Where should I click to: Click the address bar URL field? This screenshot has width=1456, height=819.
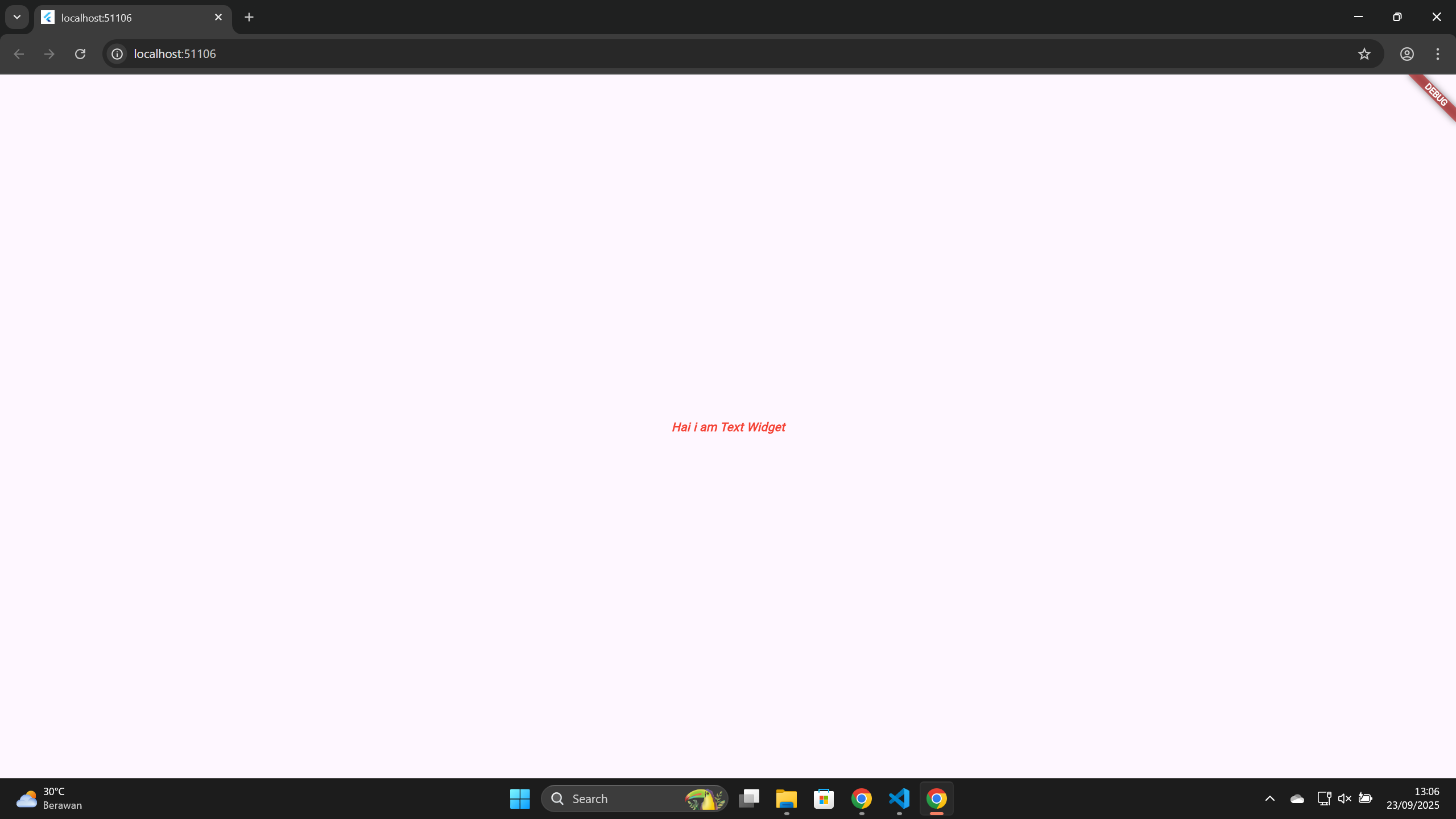[682, 53]
